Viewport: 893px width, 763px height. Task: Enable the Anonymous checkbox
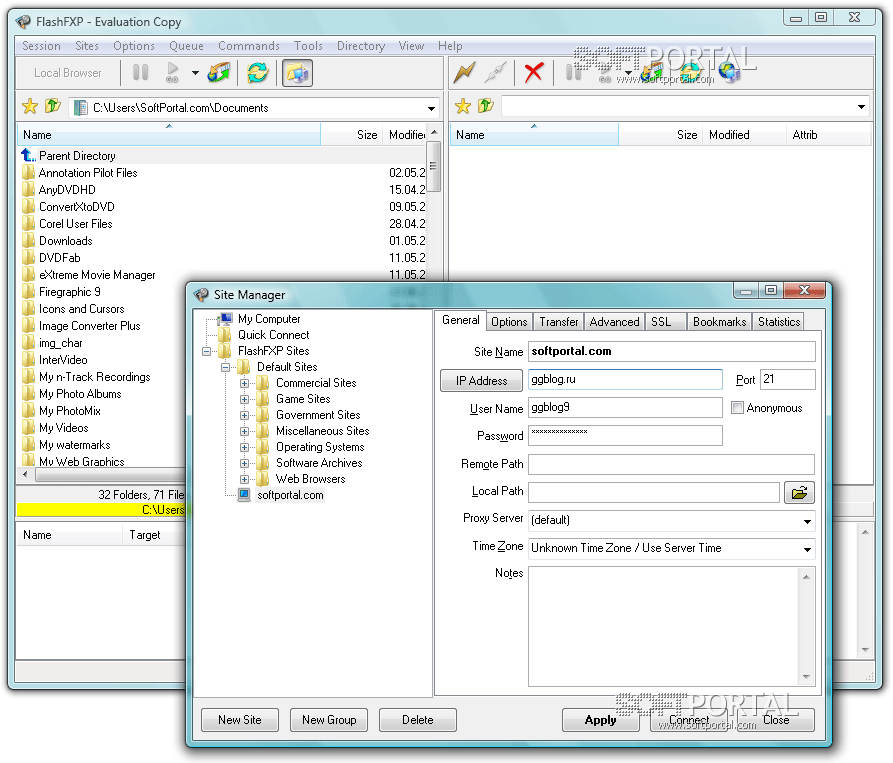coord(738,408)
